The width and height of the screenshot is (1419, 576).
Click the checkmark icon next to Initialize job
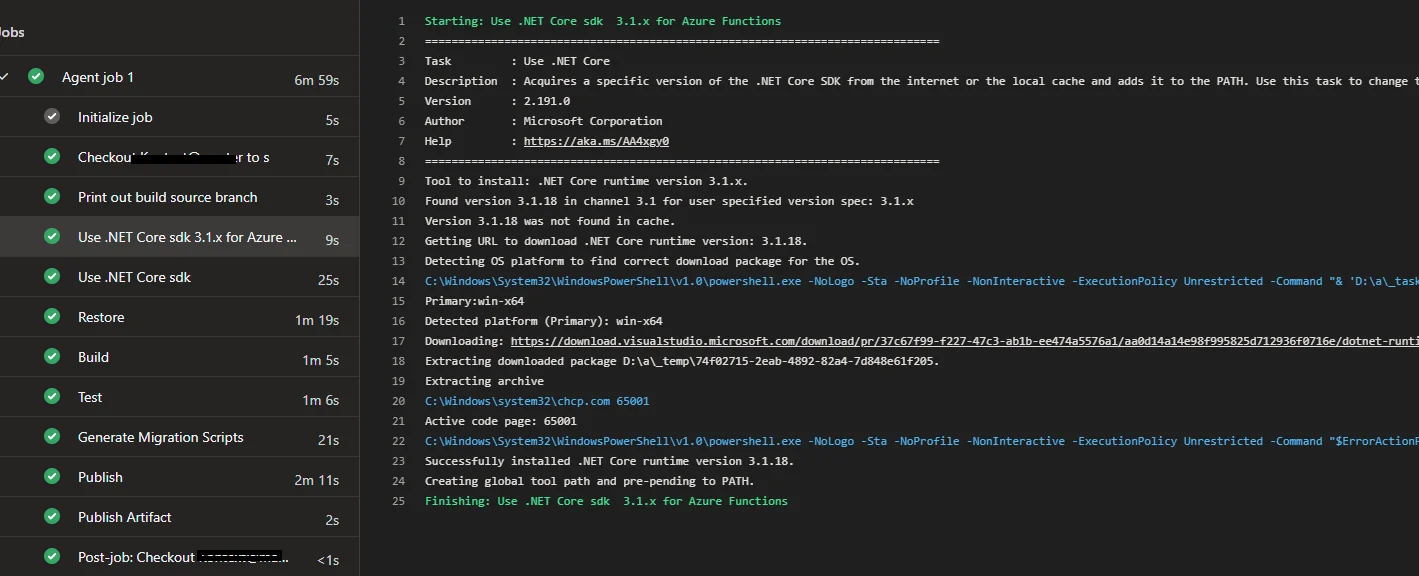click(51, 116)
